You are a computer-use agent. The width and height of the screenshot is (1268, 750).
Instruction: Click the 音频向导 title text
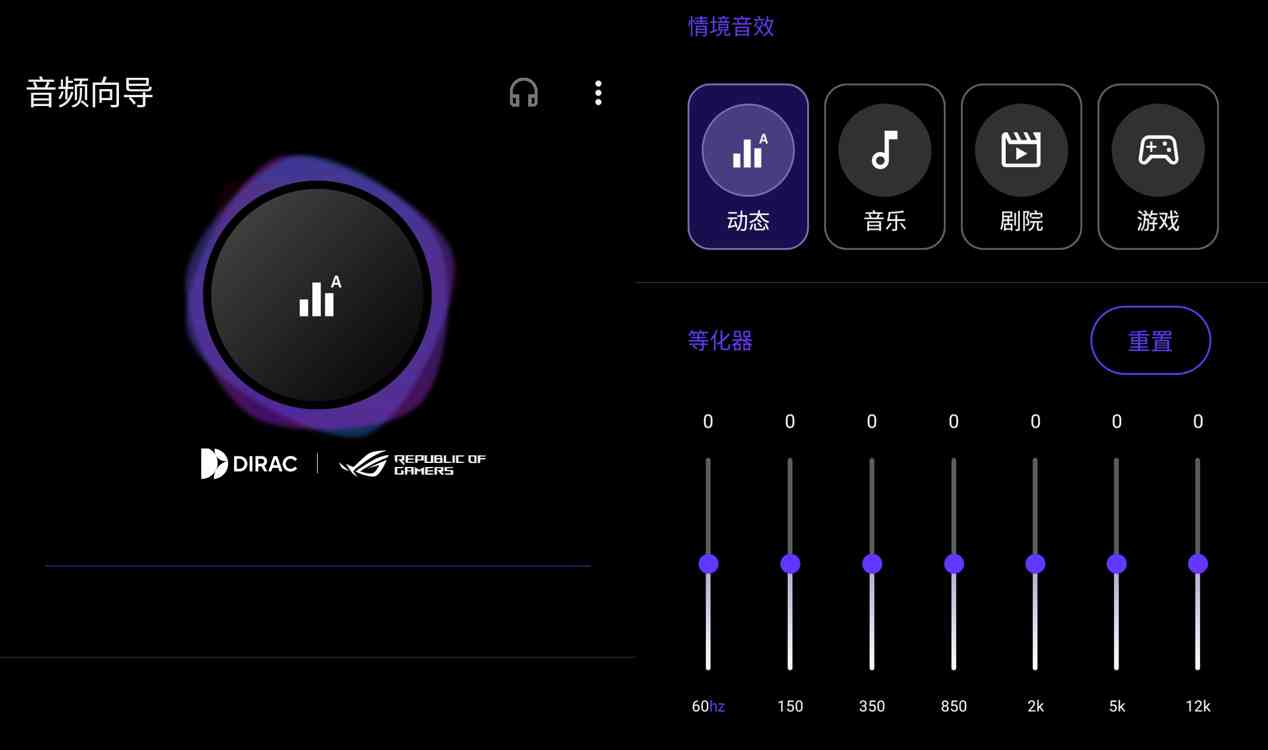pyautogui.click(x=90, y=93)
